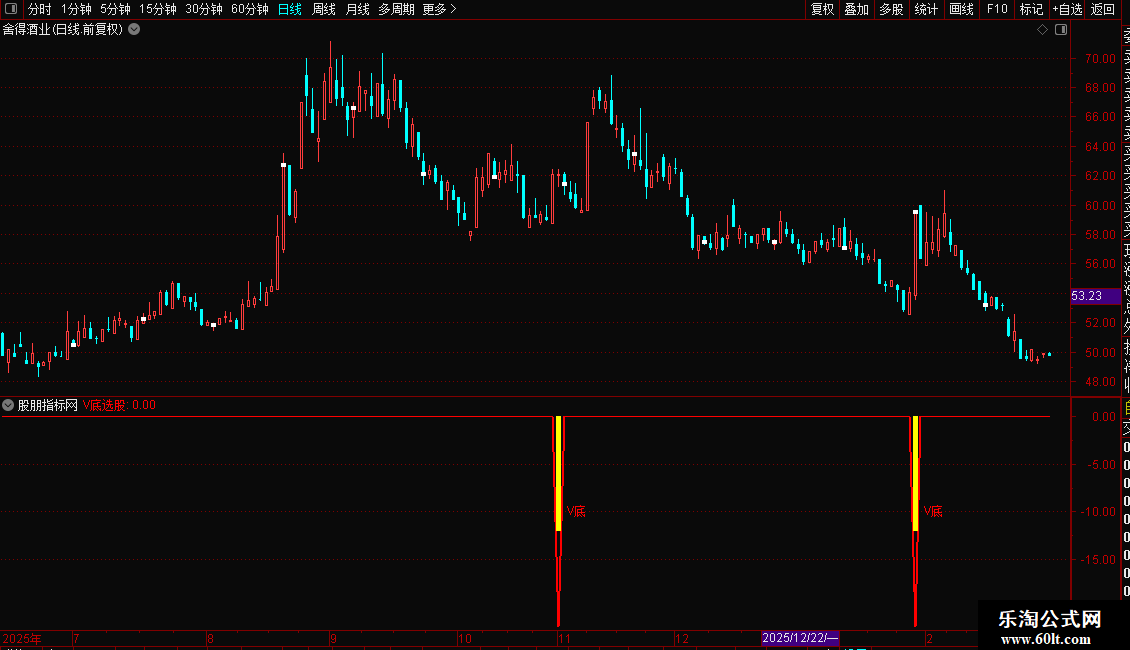Click the -10.00 indicator axis label

pyautogui.click(x=1100, y=512)
